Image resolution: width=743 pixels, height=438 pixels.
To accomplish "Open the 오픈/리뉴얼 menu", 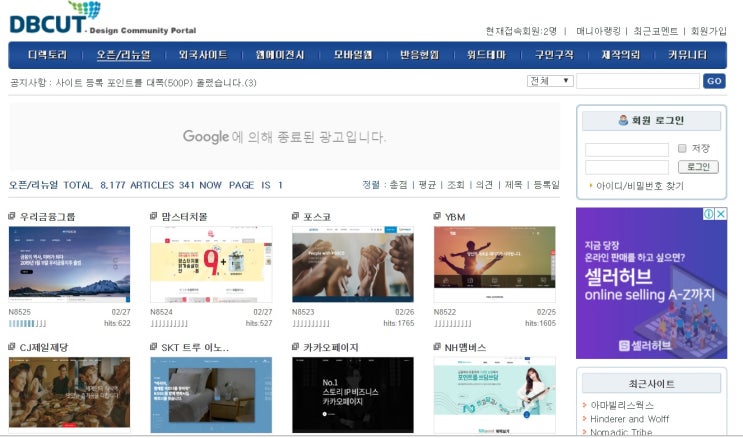I will click(124, 55).
